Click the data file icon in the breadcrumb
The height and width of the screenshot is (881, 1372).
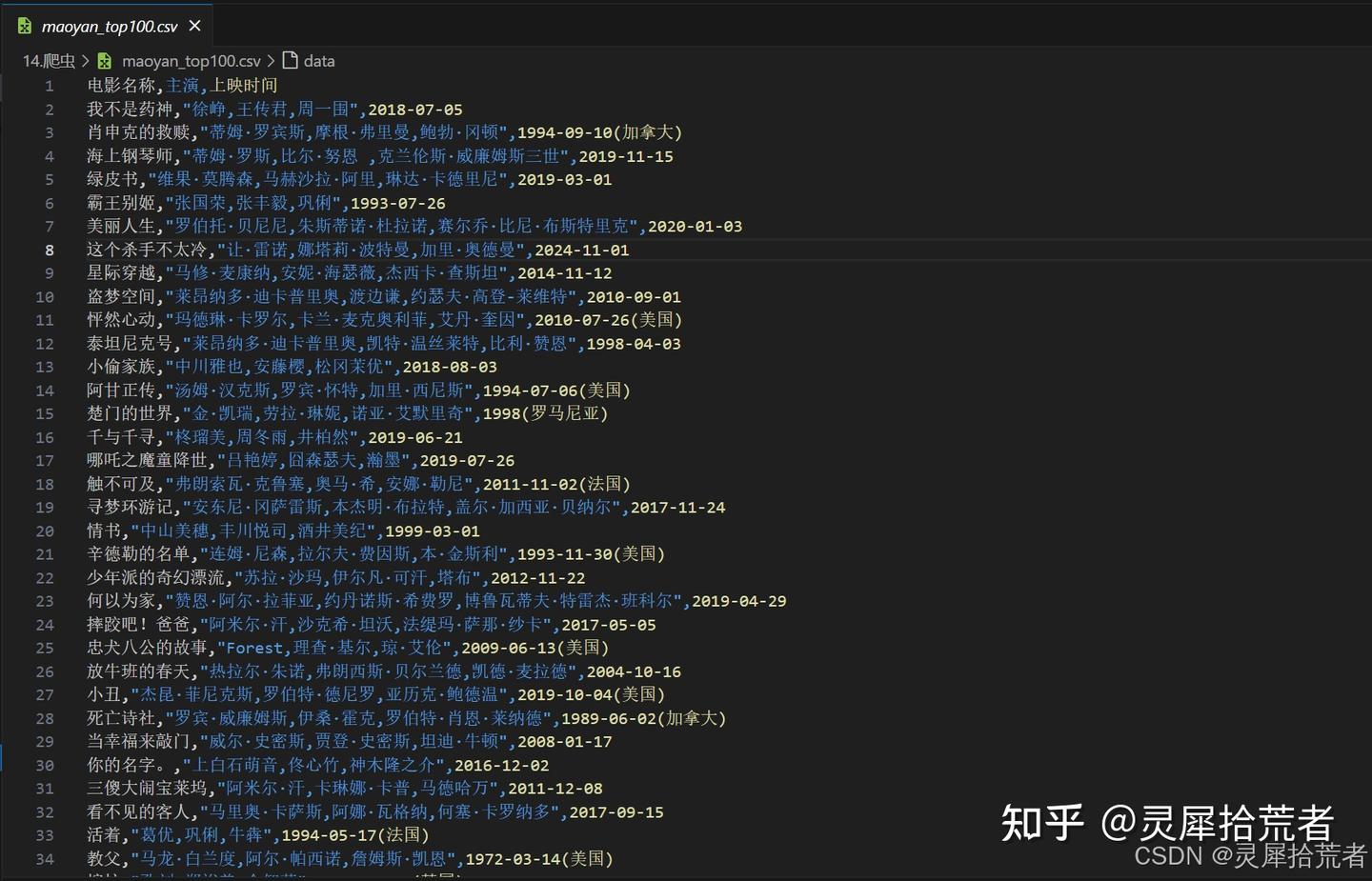291,60
